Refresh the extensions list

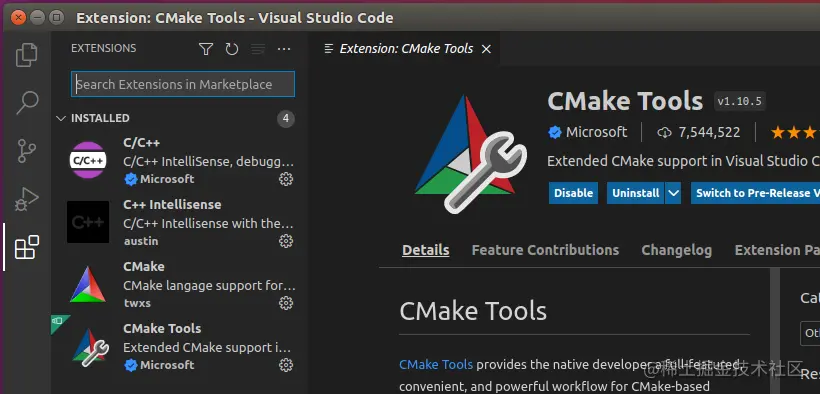232,49
